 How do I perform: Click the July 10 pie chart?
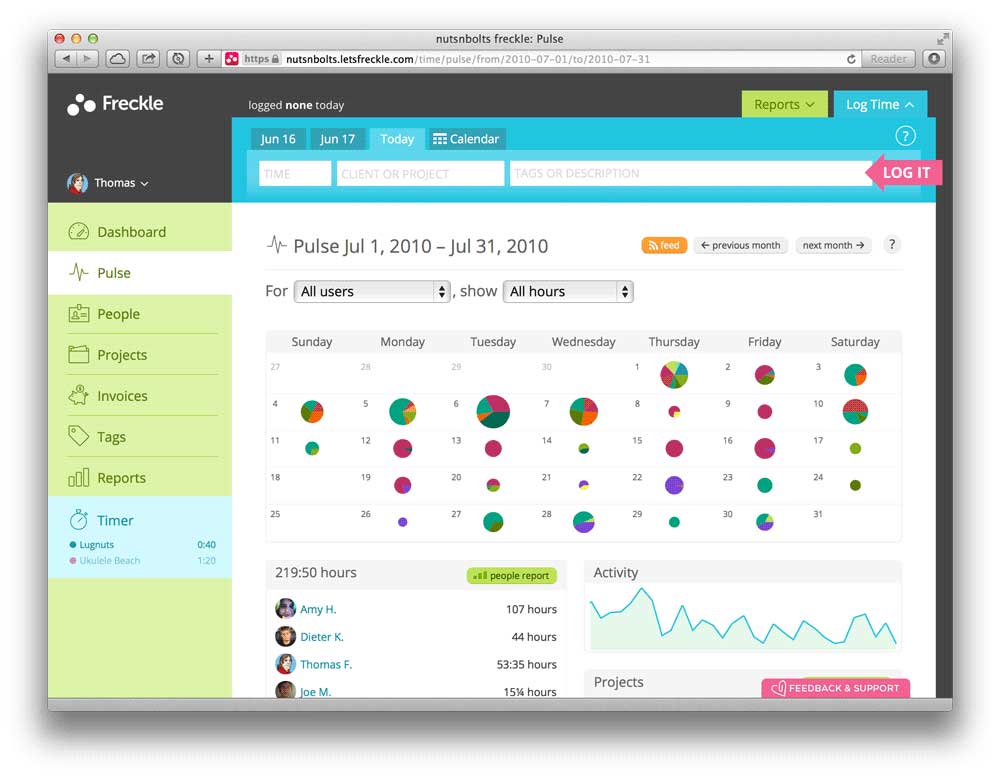[x=855, y=411]
